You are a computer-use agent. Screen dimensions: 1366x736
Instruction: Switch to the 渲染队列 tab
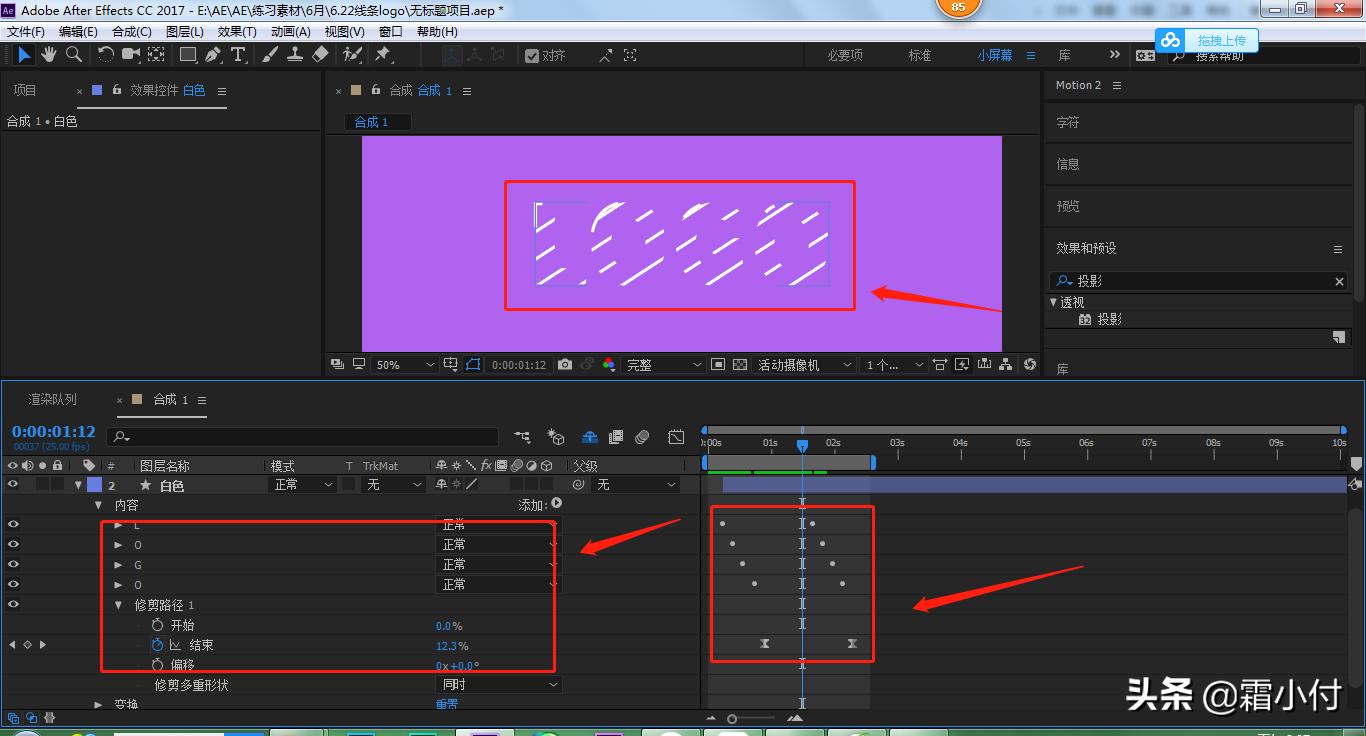52,400
